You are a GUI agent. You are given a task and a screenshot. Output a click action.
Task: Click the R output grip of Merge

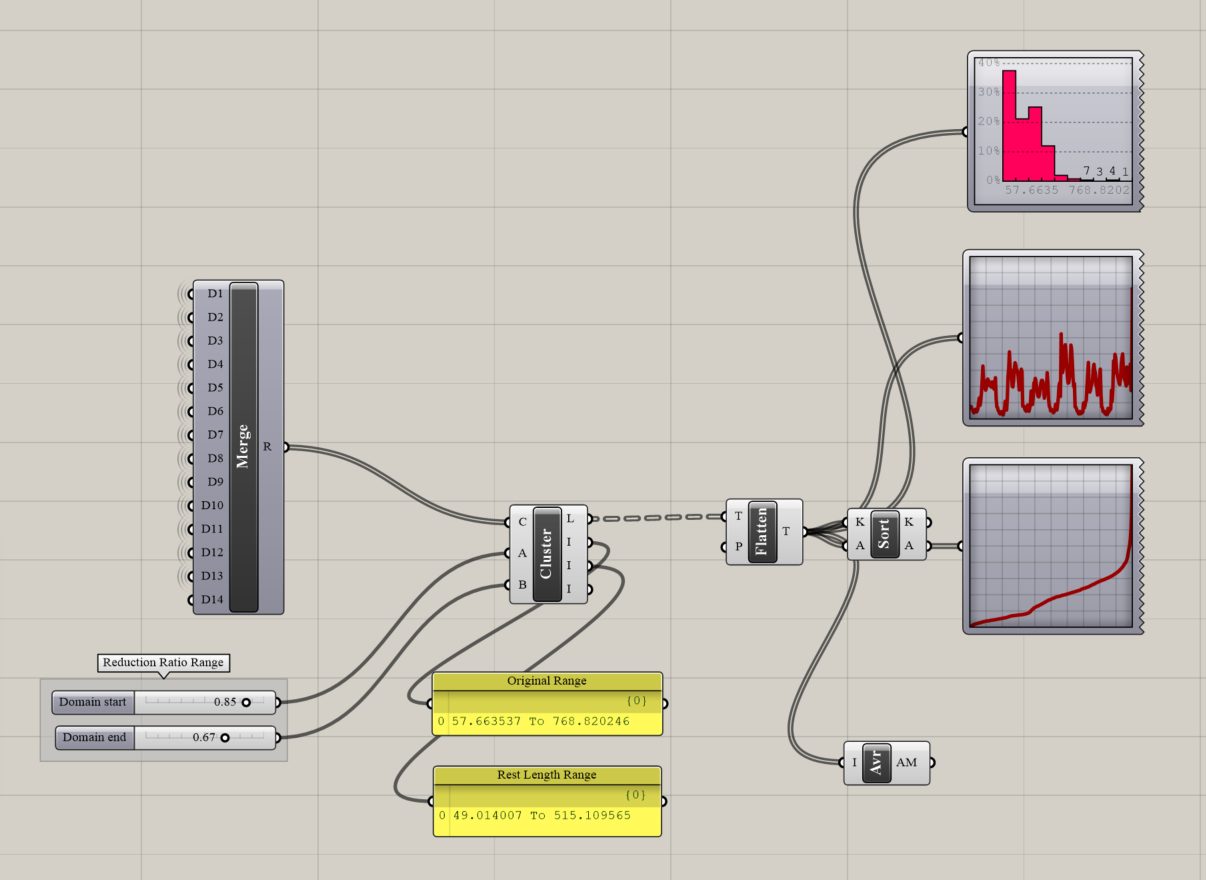tap(284, 447)
